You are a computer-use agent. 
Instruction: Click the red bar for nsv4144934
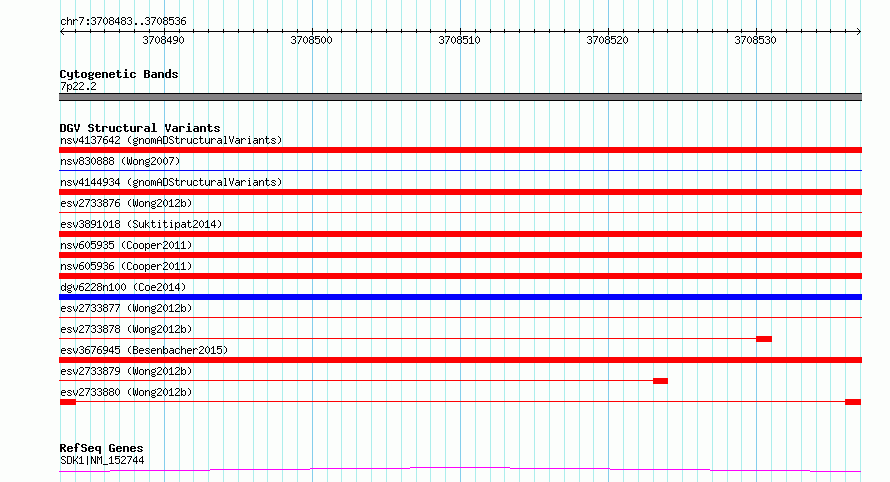tap(460, 192)
